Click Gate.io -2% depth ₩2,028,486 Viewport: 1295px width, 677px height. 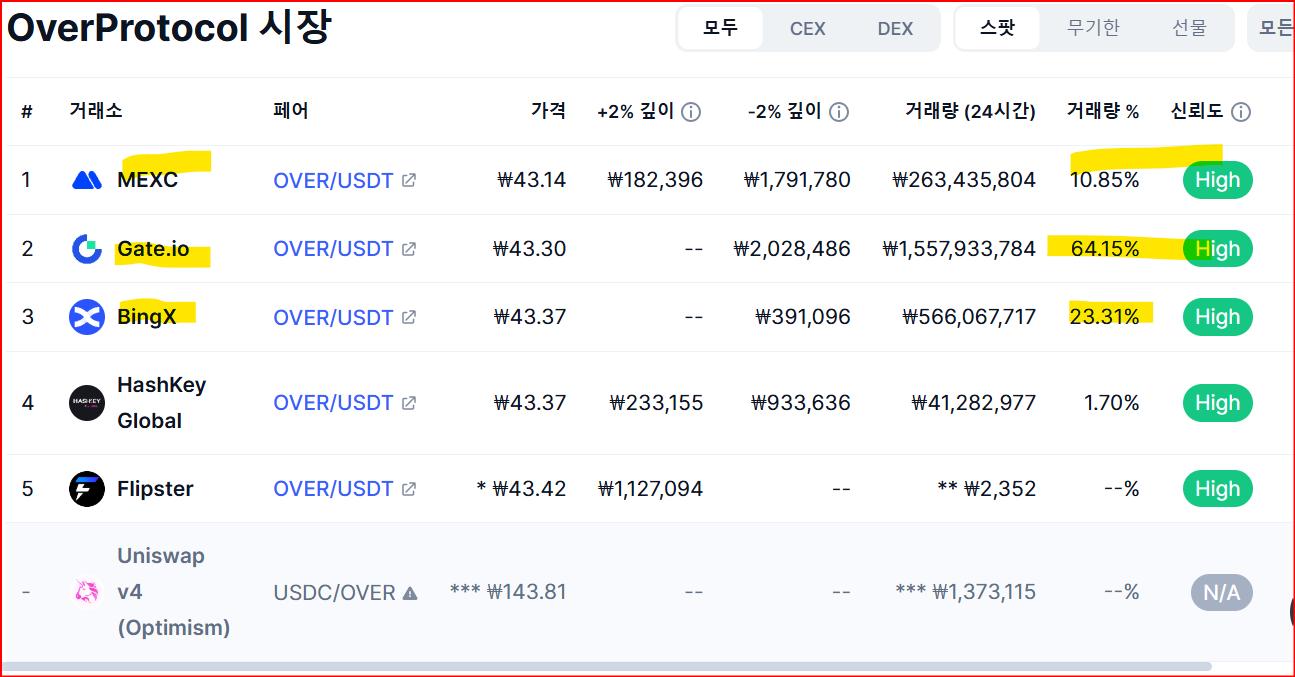[792, 249]
